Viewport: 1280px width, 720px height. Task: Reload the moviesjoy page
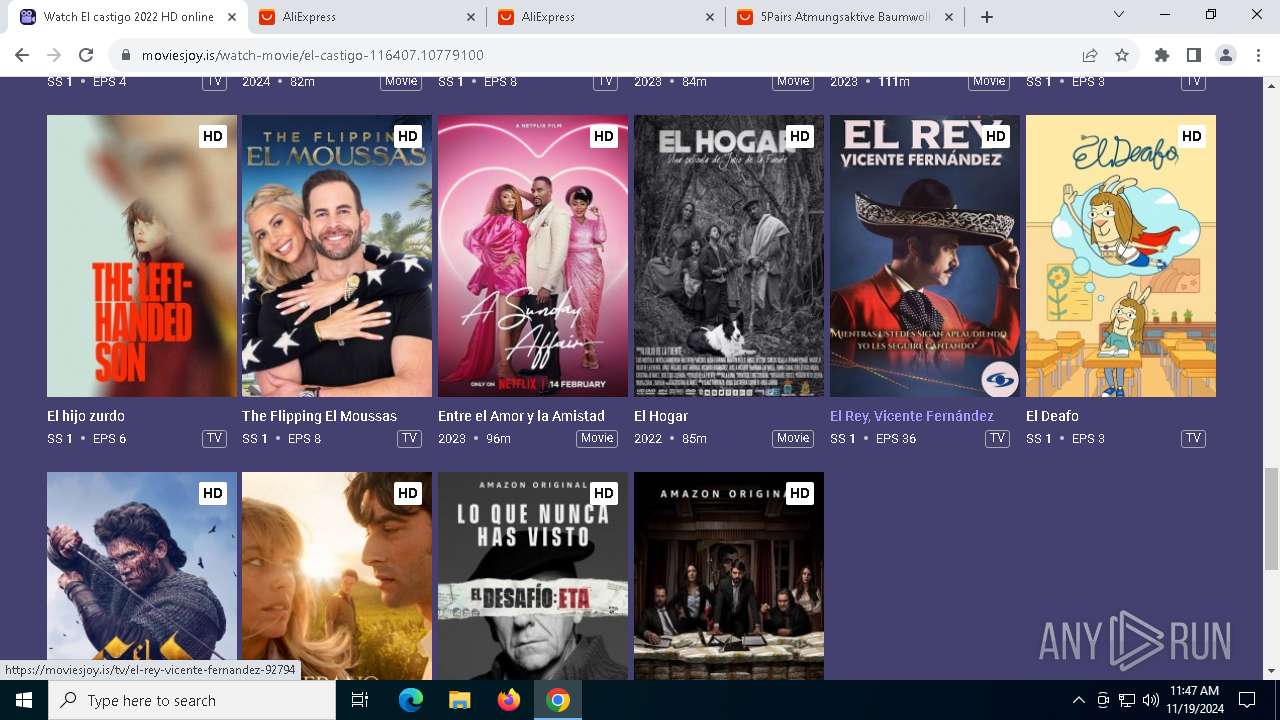[86, 55]
